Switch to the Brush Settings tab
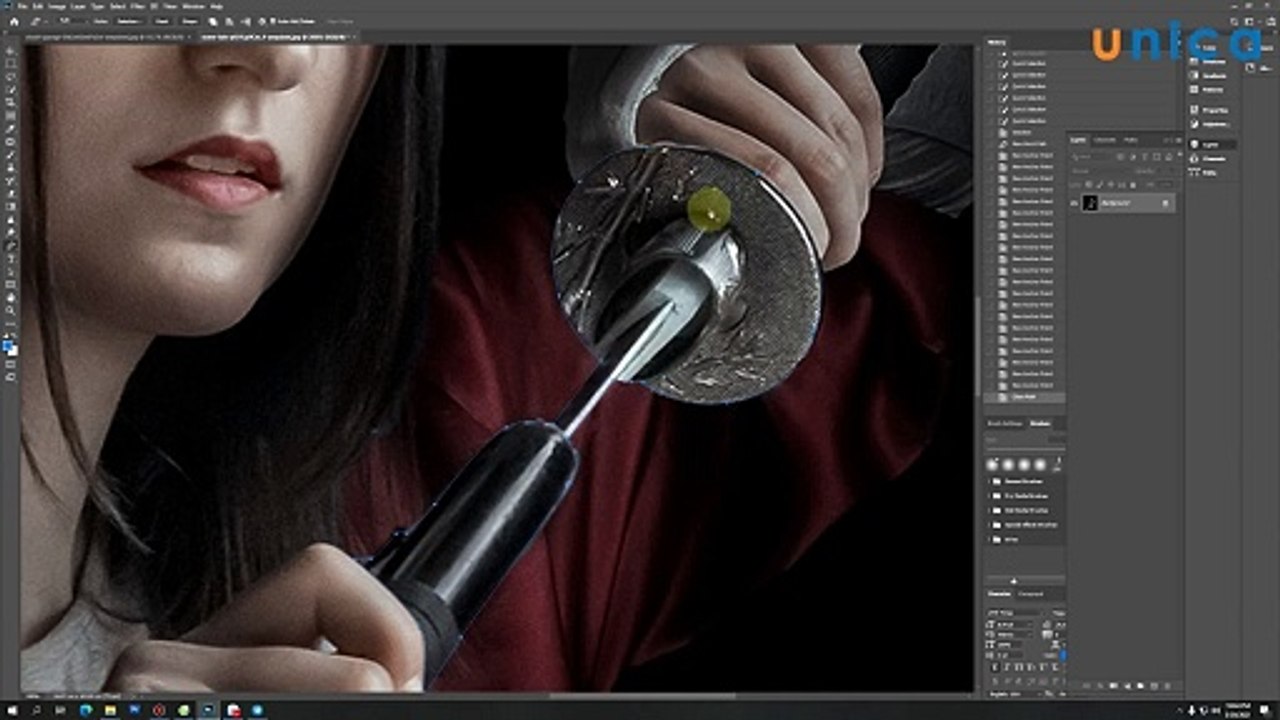 pyautogui.click(x=1005, y=423)
